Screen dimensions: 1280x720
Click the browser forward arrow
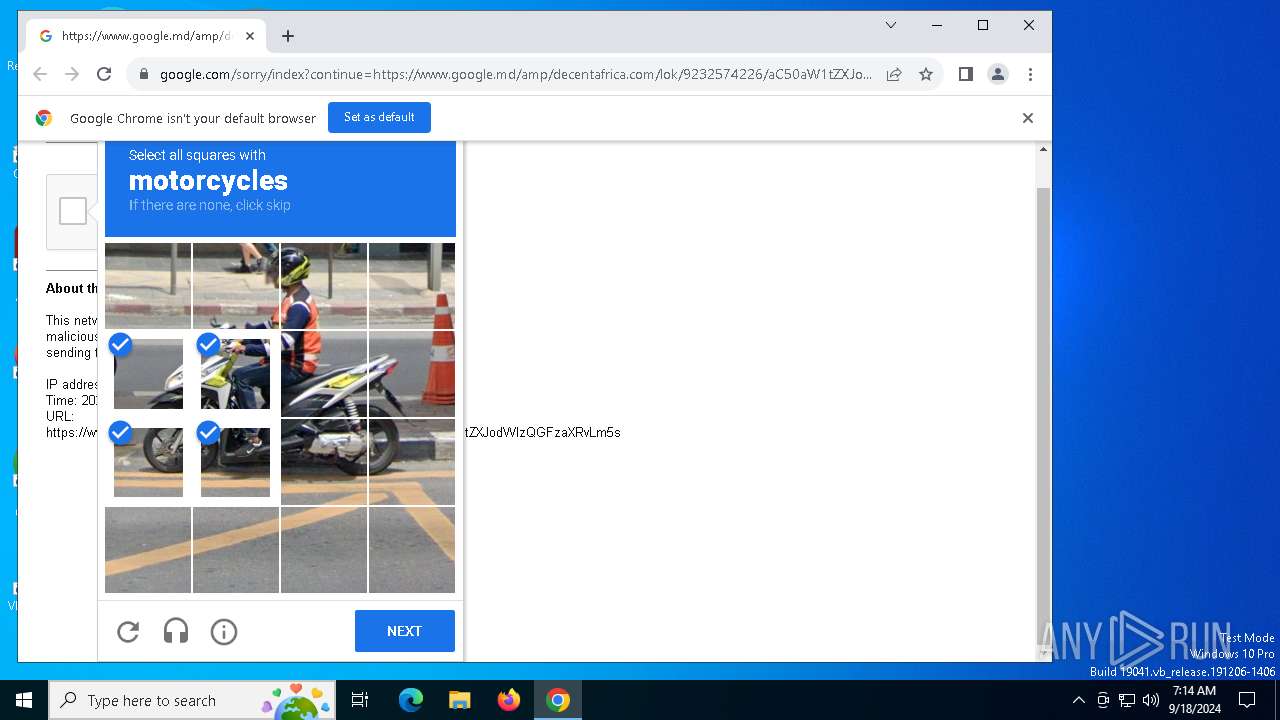click(x=72, y=74)
